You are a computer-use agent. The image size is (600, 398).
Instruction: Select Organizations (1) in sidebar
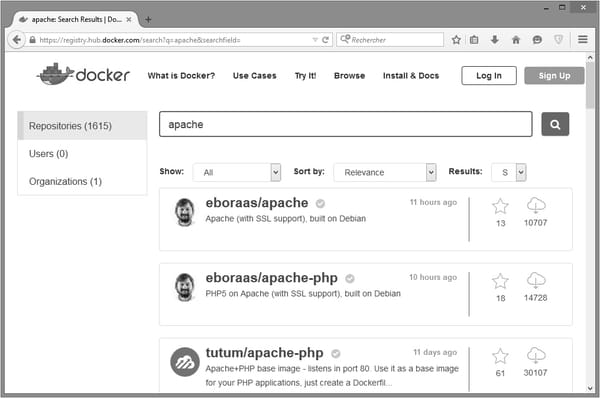click(x=82, y=181)
